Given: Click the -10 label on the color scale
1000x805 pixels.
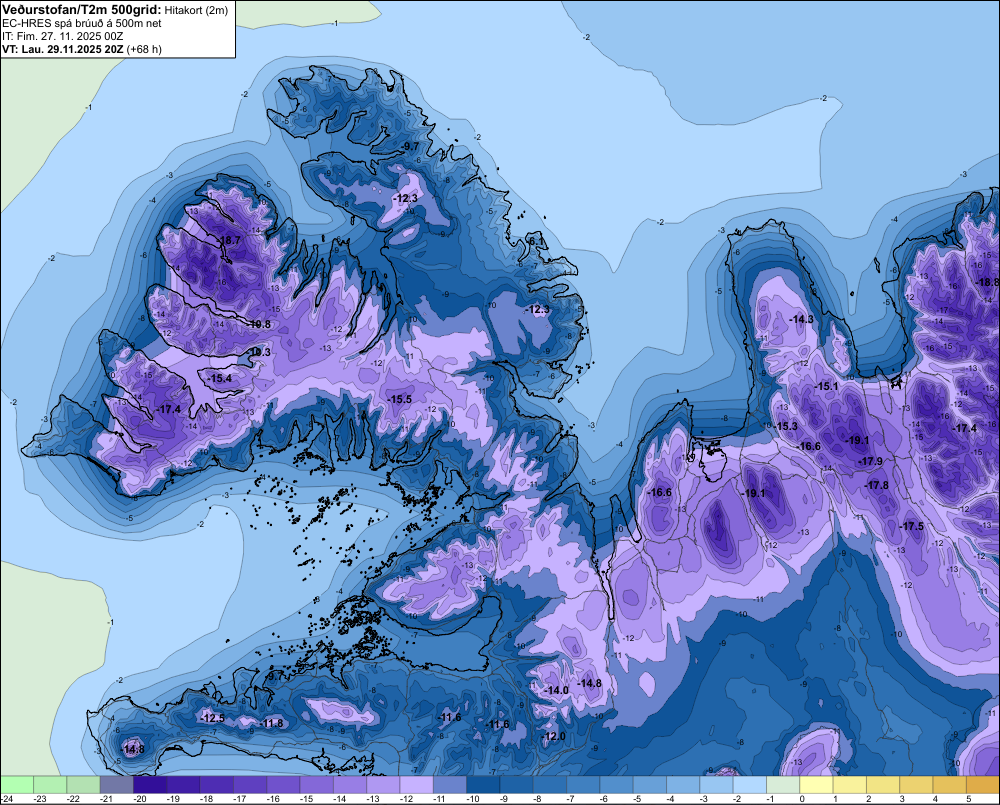Looking at the screenshot, I should point(473,799).
